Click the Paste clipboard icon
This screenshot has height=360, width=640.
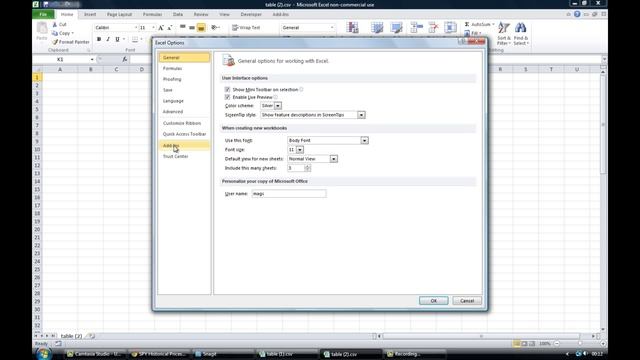coord(42,28)
